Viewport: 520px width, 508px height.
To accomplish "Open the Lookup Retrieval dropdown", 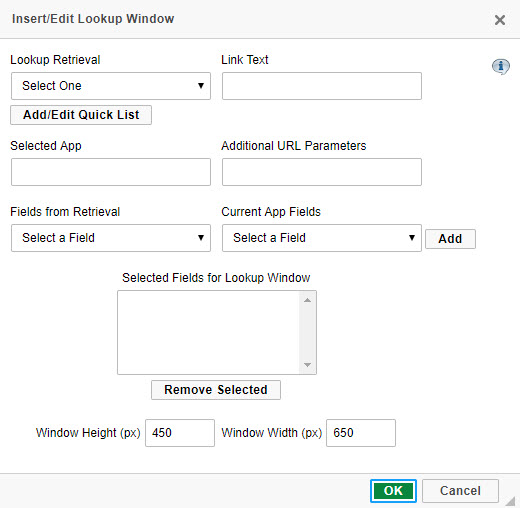I will (111, 86).
